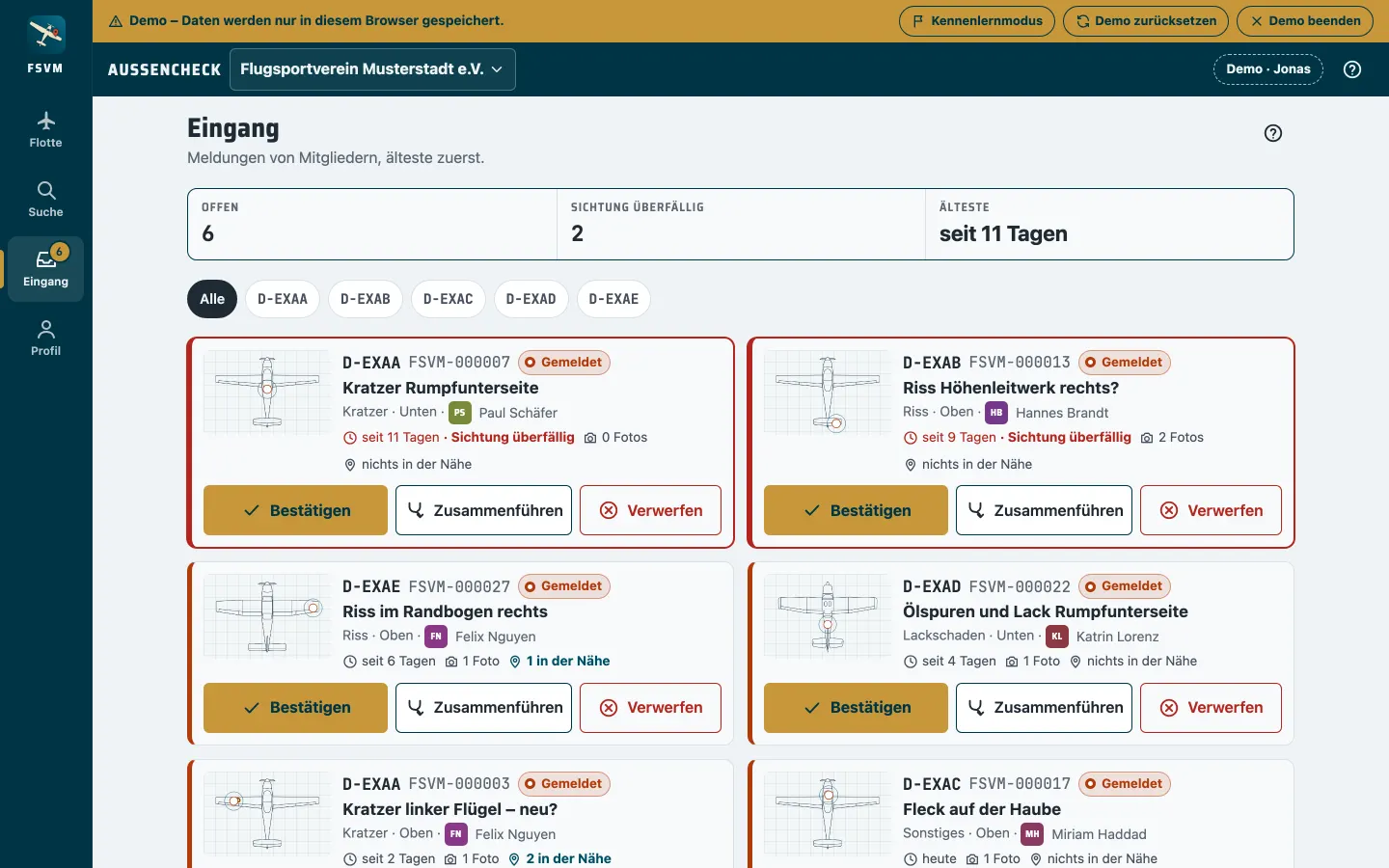The width and height of the screenshot is (1389, 868).
Task: Open Profil in the sidebar
Action: click(45, 339)
